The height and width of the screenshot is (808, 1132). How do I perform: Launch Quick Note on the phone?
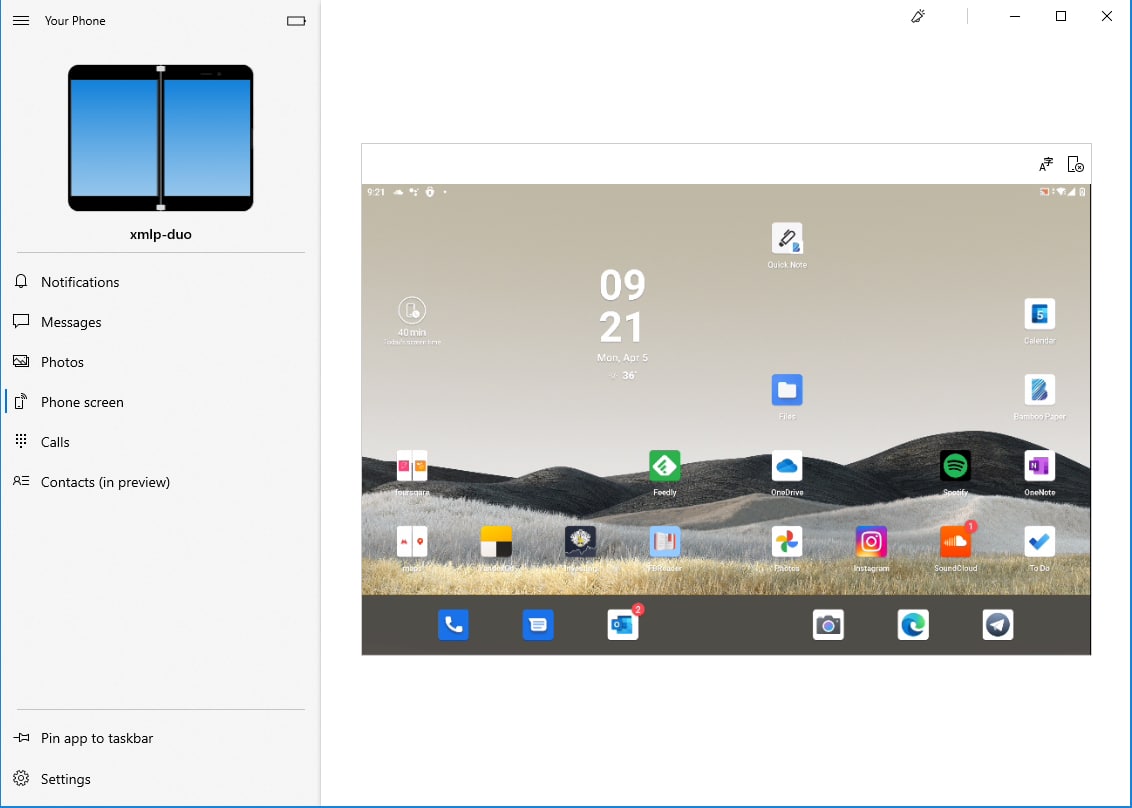[787, 246]
